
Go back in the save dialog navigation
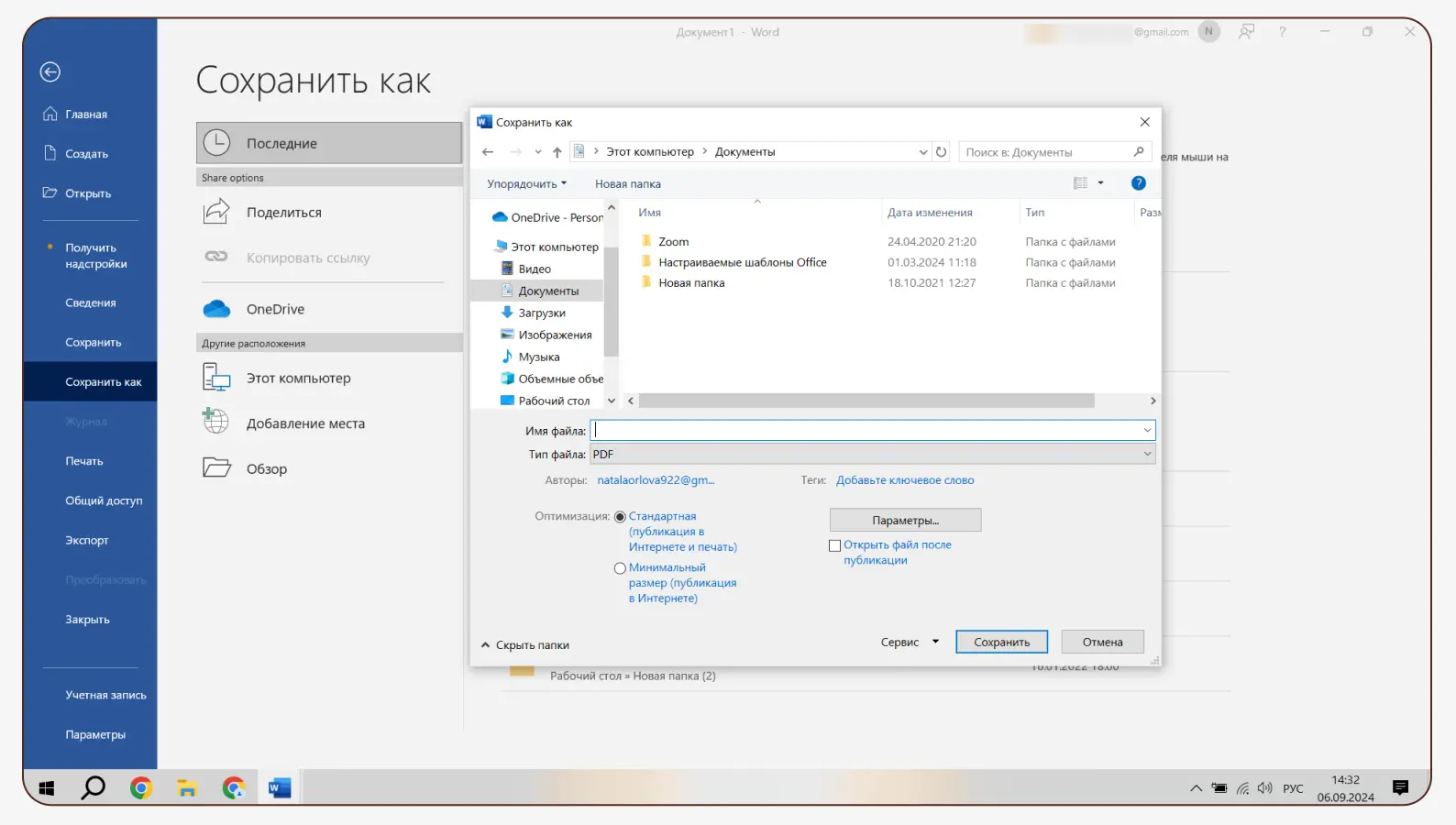[488, 152]
